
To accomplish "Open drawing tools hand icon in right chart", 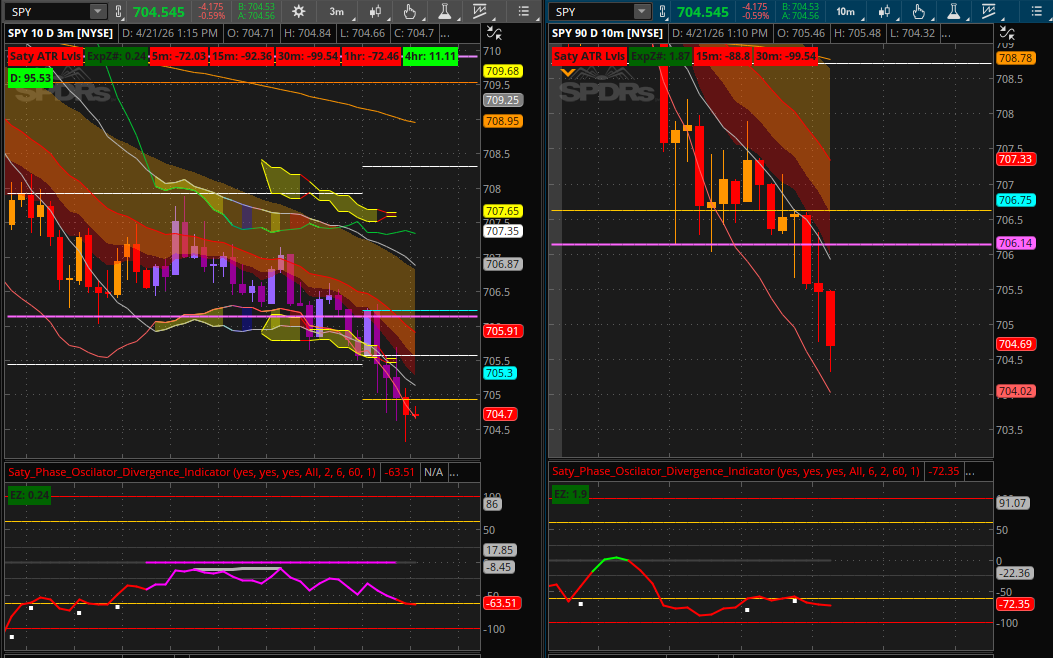I will coord(919,11).
